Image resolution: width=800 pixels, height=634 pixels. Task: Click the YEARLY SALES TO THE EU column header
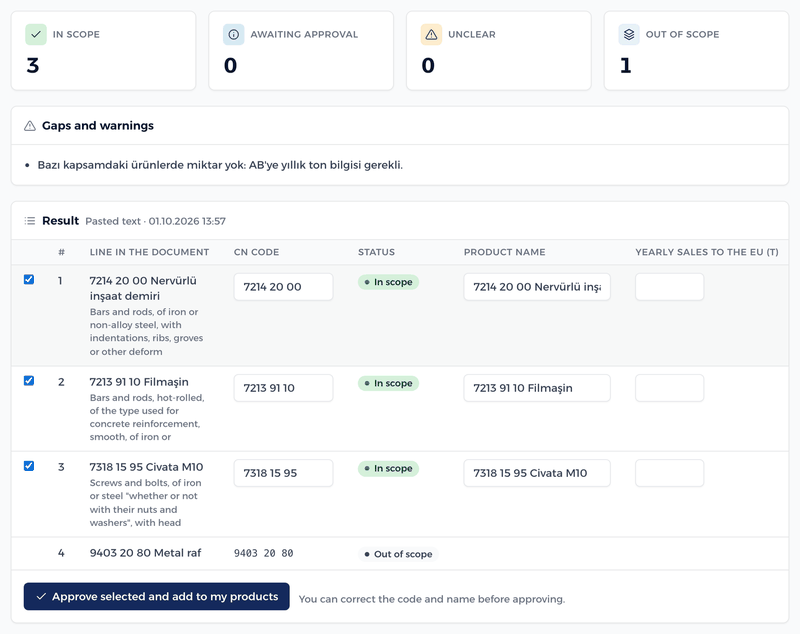707,252
